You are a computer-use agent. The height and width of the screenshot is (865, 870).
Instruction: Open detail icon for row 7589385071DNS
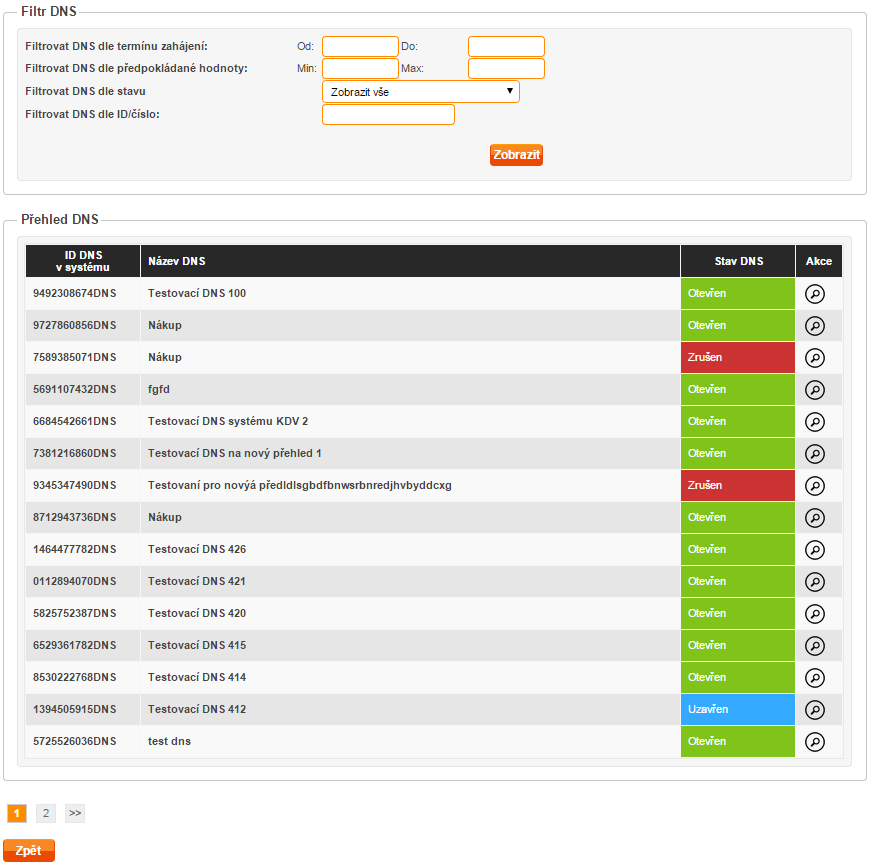click(x=815, y=358)
